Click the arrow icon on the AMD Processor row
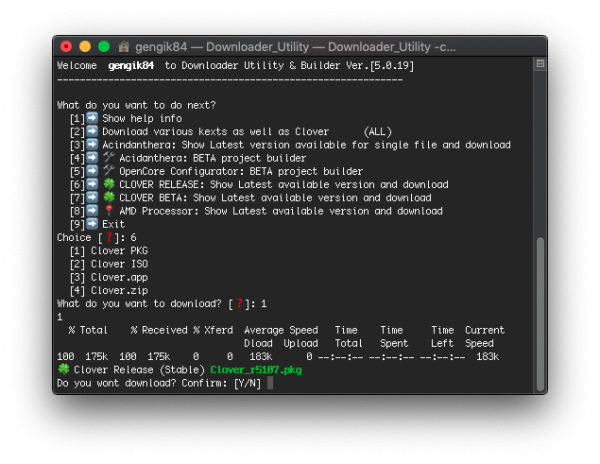 click(92, 210)
